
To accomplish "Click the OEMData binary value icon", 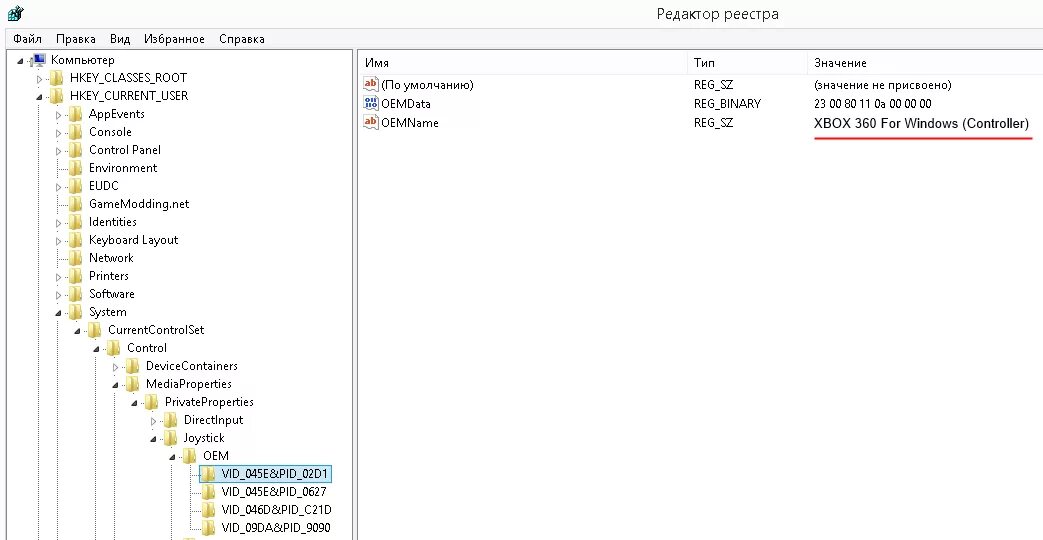I will tap(371, 104).
